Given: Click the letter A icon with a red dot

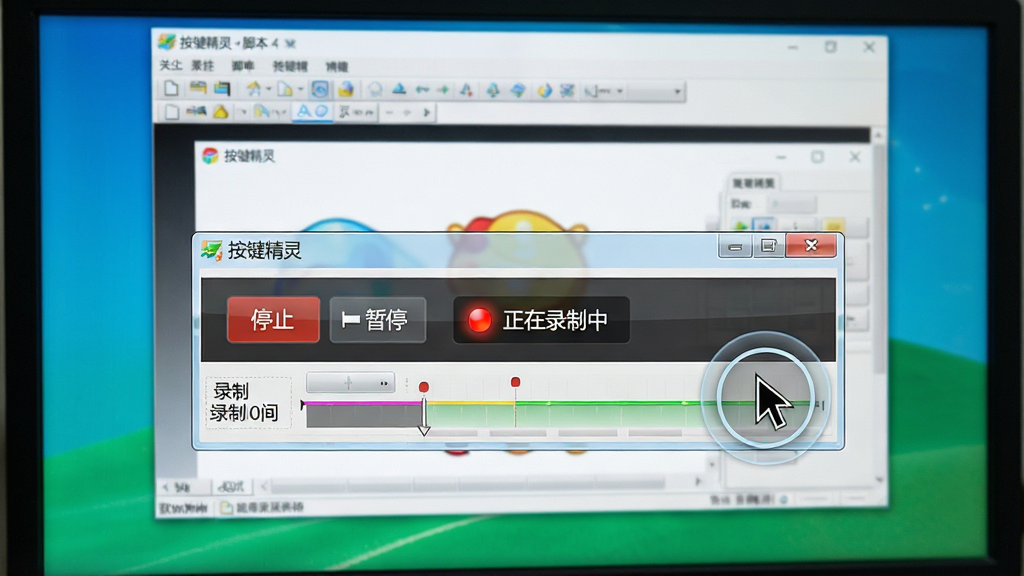Looking at the screenshot, I should point(466,89).
